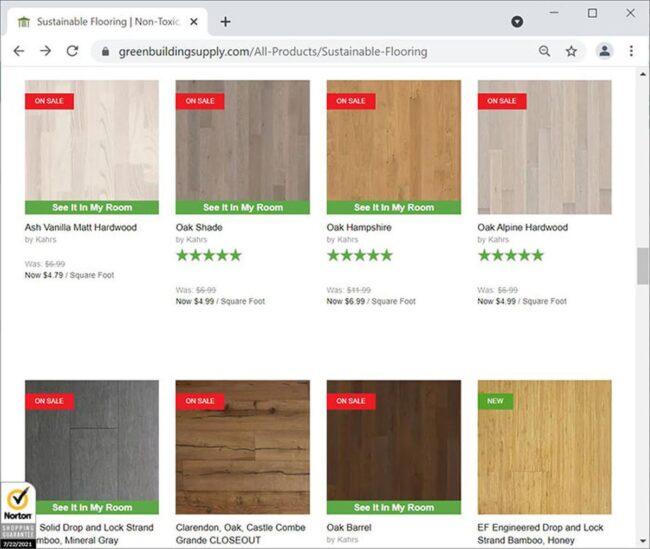650x549 pixels.
Task: Bookmark this page with the star icon
Action: pyautogui.click(x=571, y=51)
